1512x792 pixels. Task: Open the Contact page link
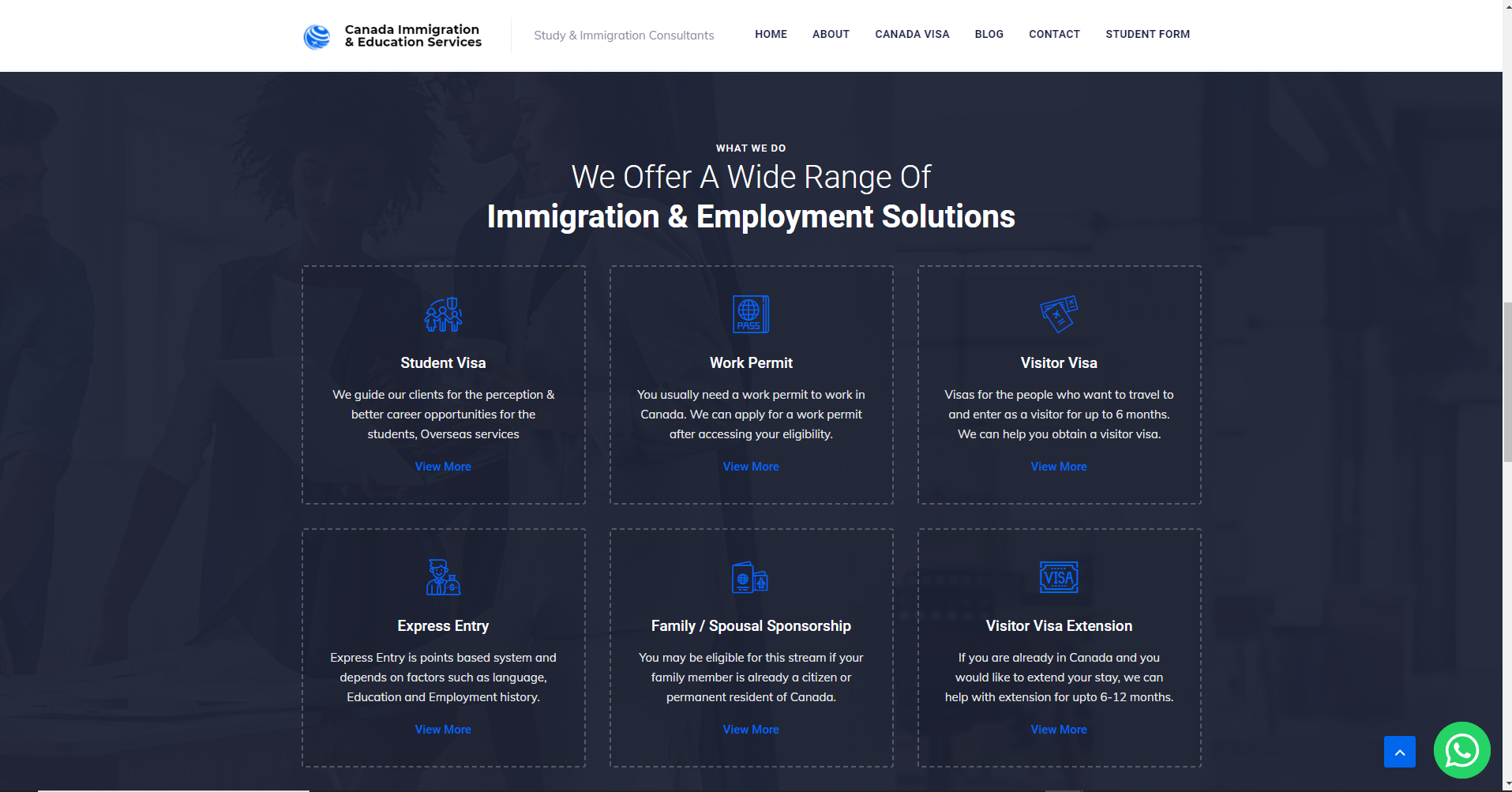(1054, 34)
